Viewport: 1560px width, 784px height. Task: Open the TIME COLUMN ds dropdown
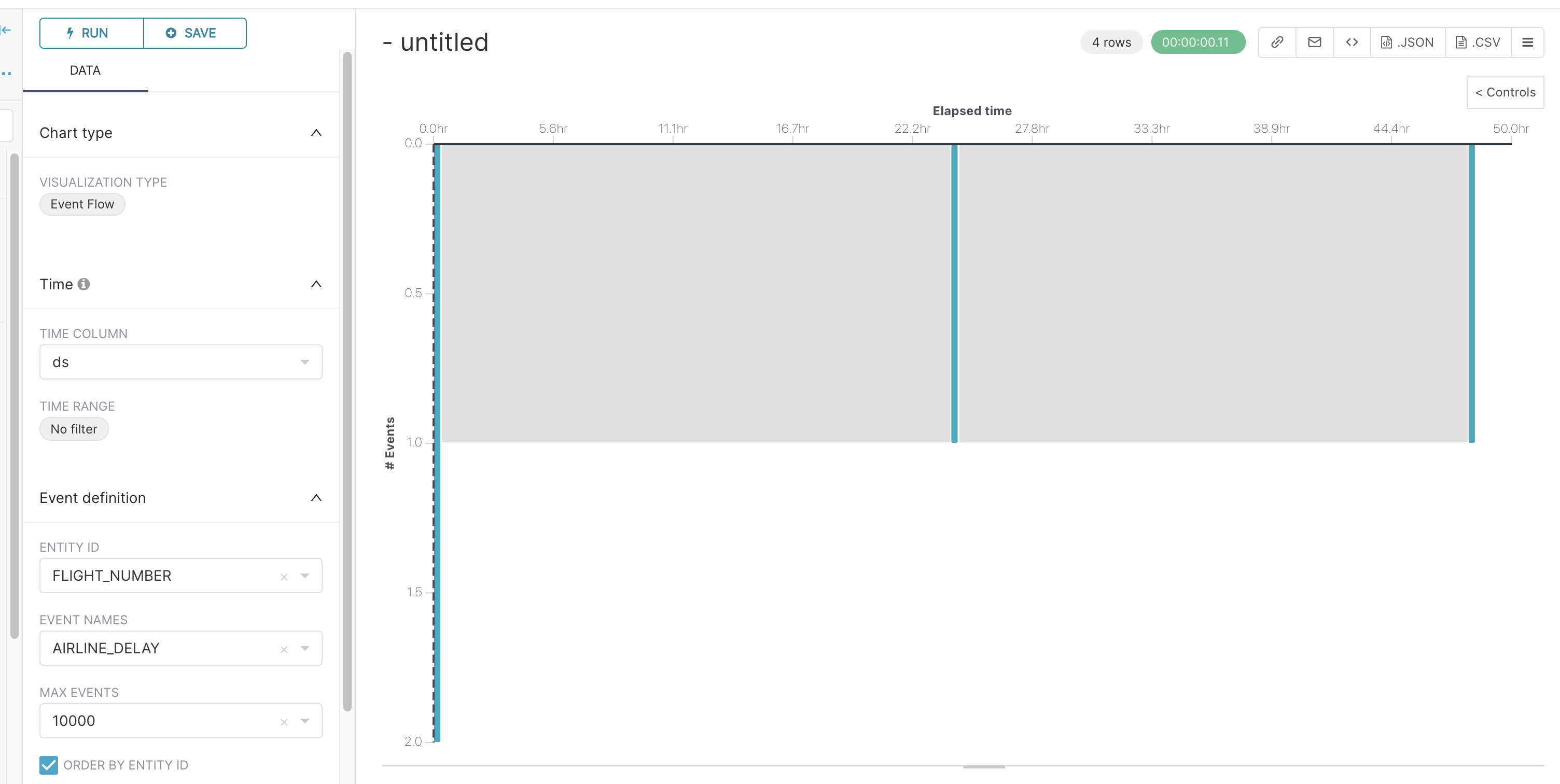click(x=304, y=361)
